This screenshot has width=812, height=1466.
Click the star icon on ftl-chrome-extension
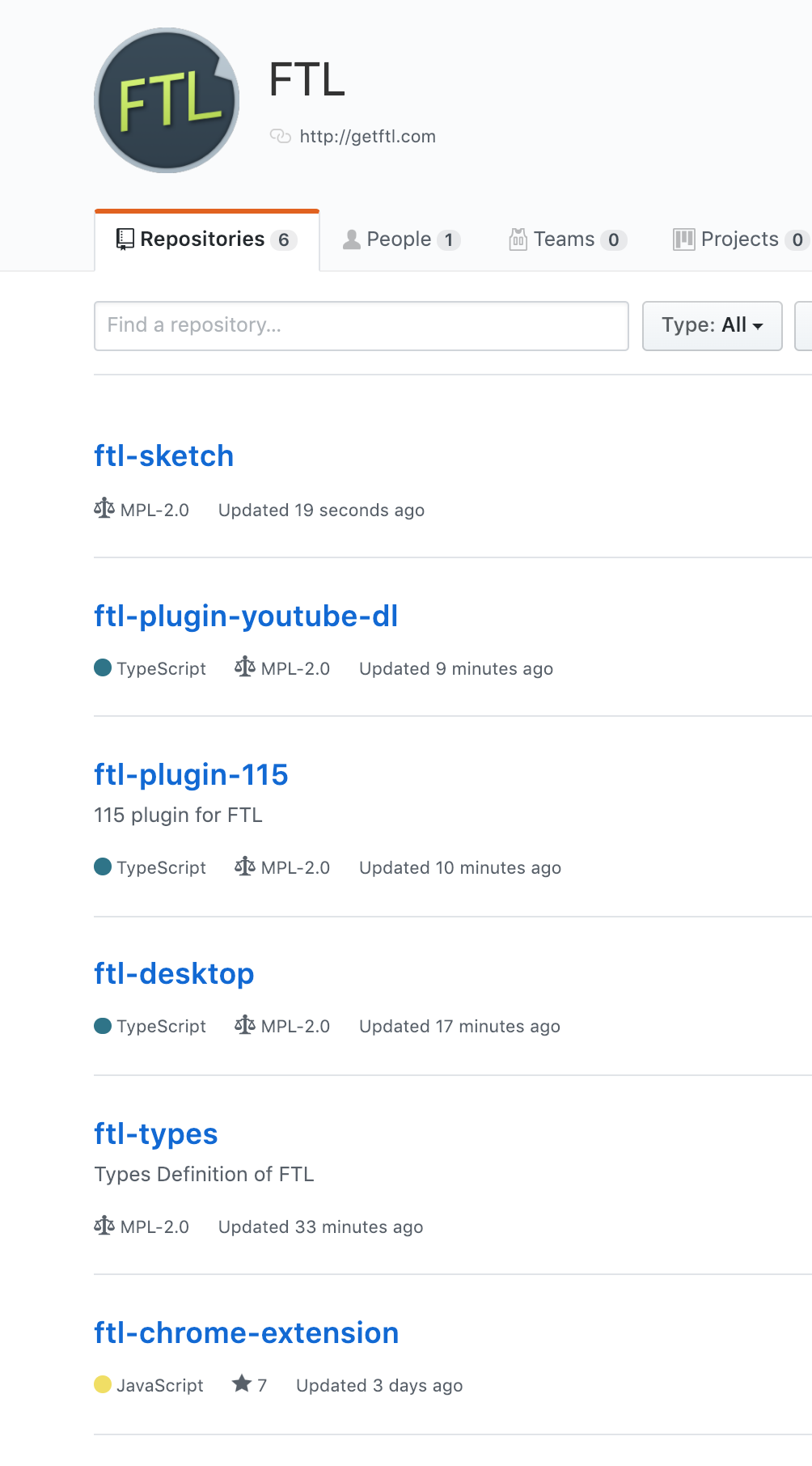click(x=241, y=1383)
